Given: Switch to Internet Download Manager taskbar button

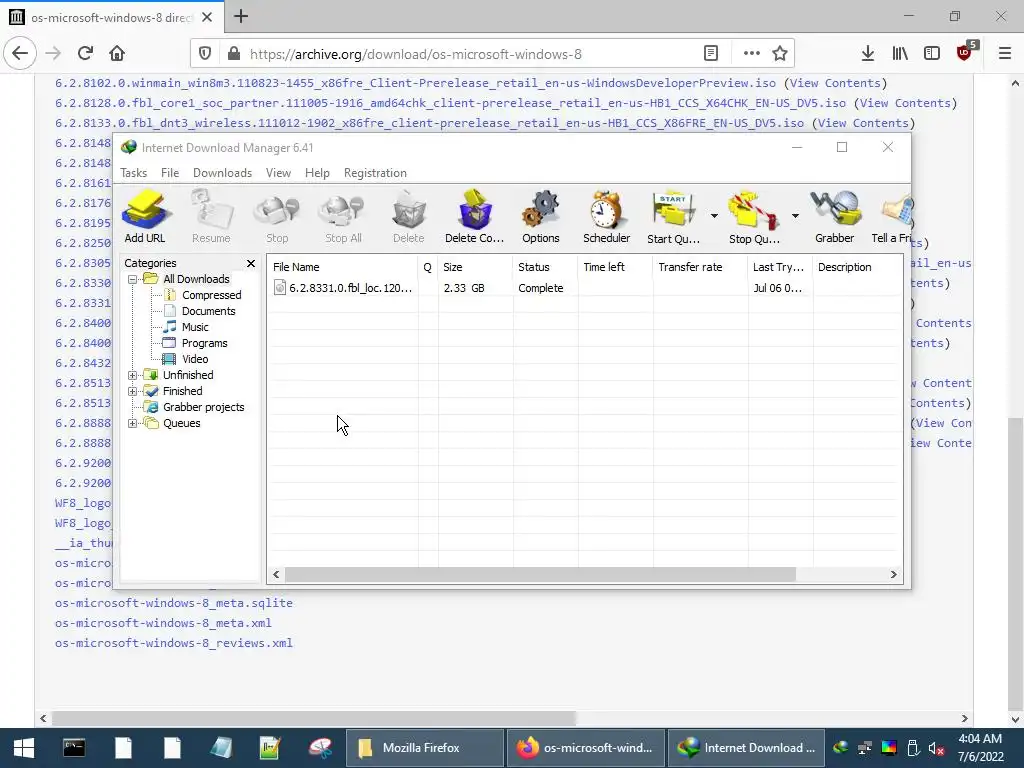Looking at the screenshot, I should click(746, 748).
